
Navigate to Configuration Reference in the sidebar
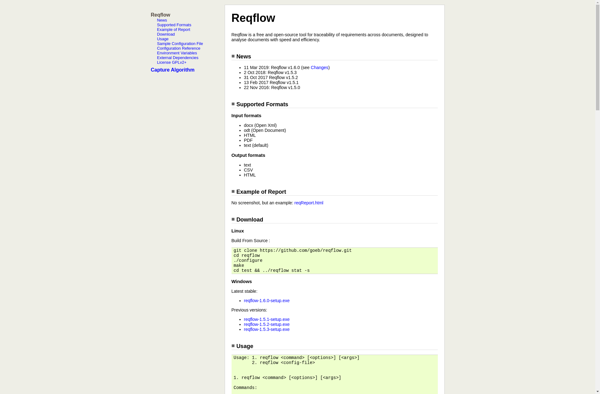coord(178,48)
